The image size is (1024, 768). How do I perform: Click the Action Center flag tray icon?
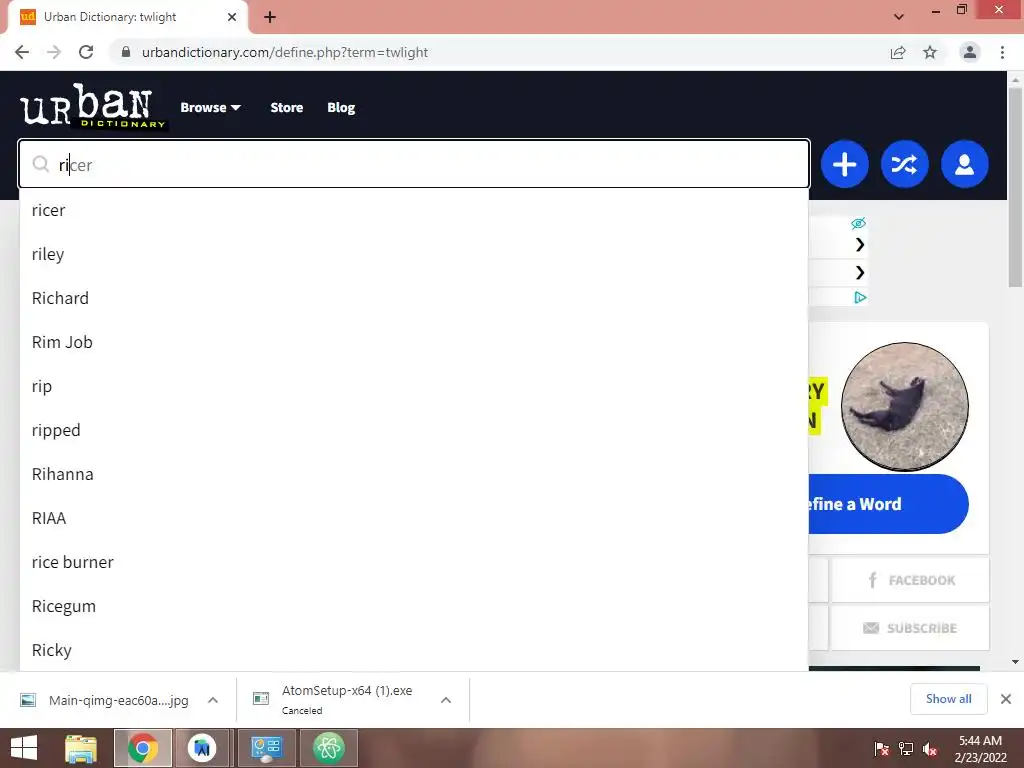tap(882, 749)
